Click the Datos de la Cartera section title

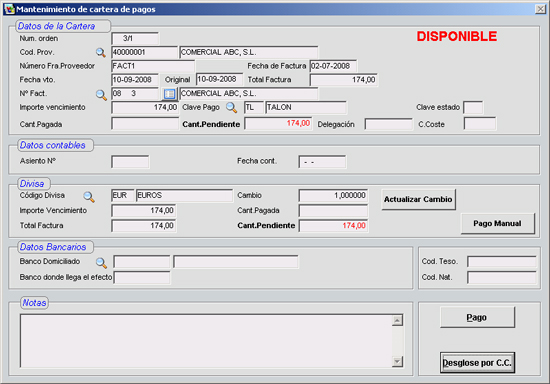56,26
